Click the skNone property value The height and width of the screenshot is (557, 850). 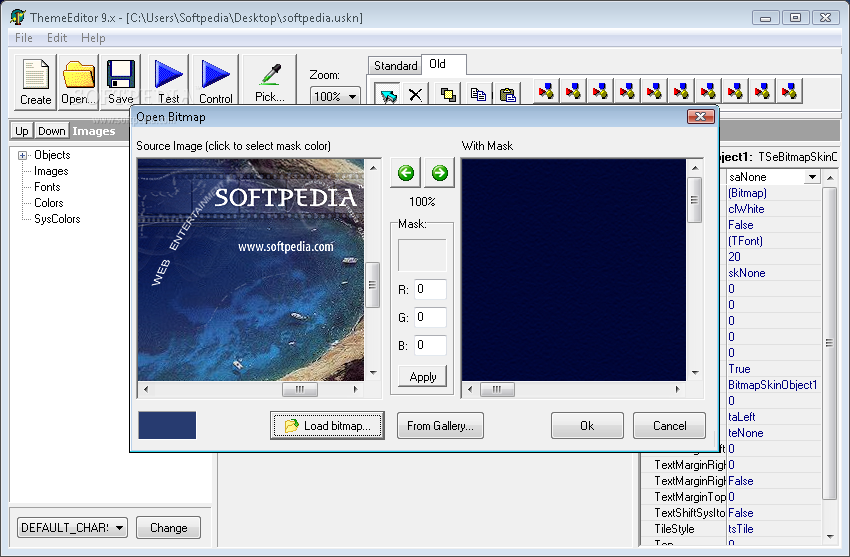(746, 273)
